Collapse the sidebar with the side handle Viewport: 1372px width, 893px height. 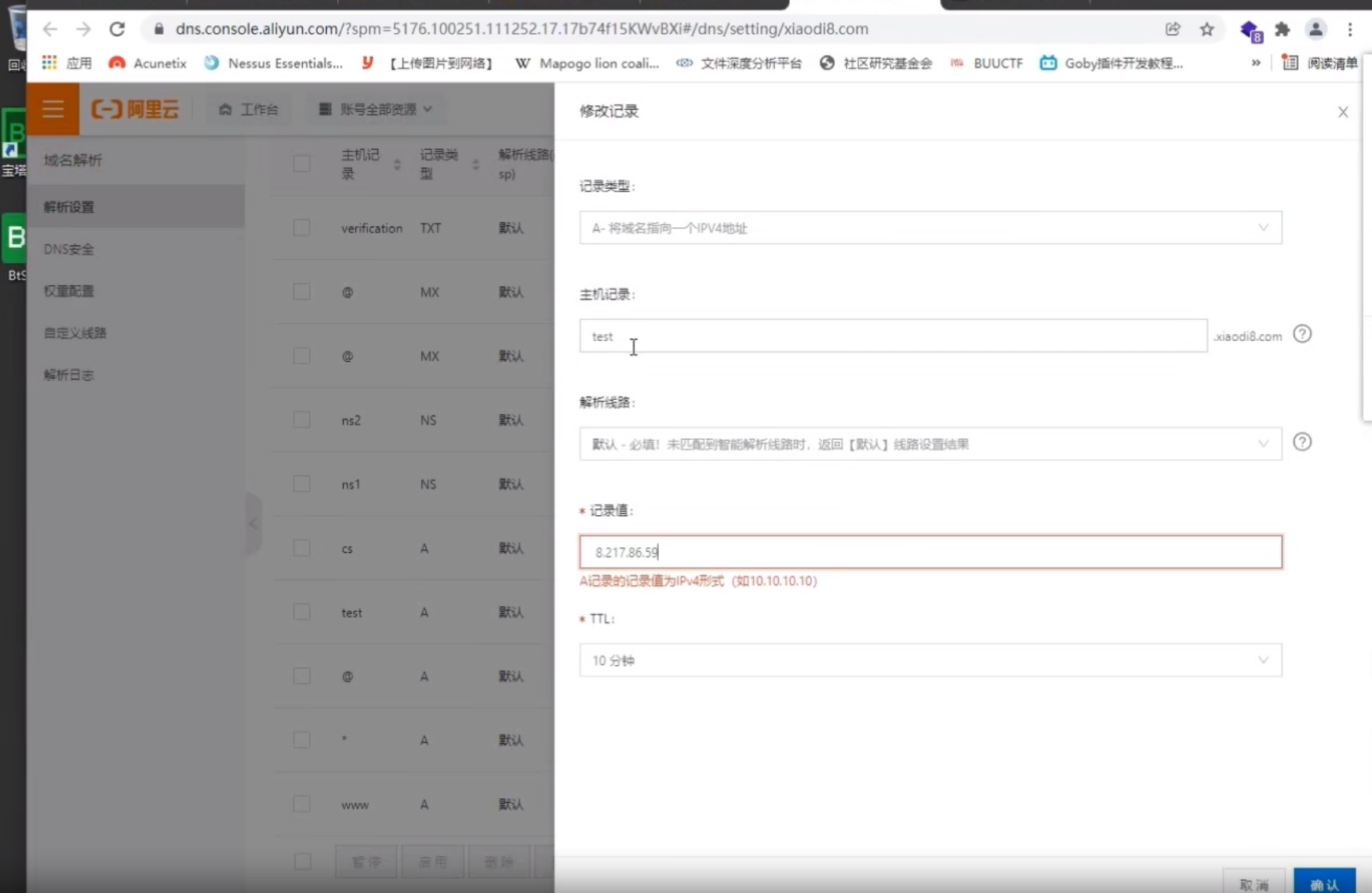coord(253,524)
